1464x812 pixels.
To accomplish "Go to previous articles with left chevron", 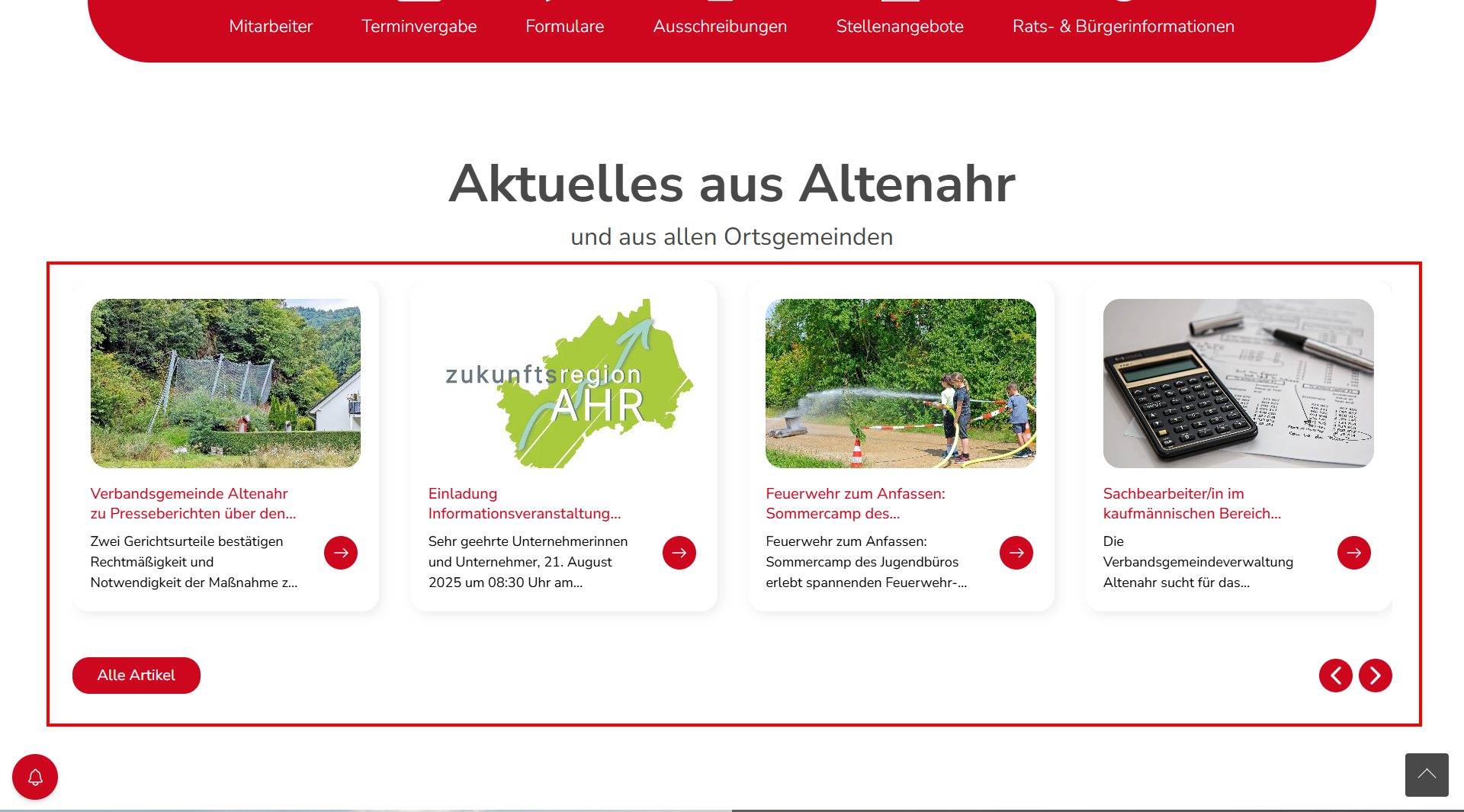I will (1335, 676).
